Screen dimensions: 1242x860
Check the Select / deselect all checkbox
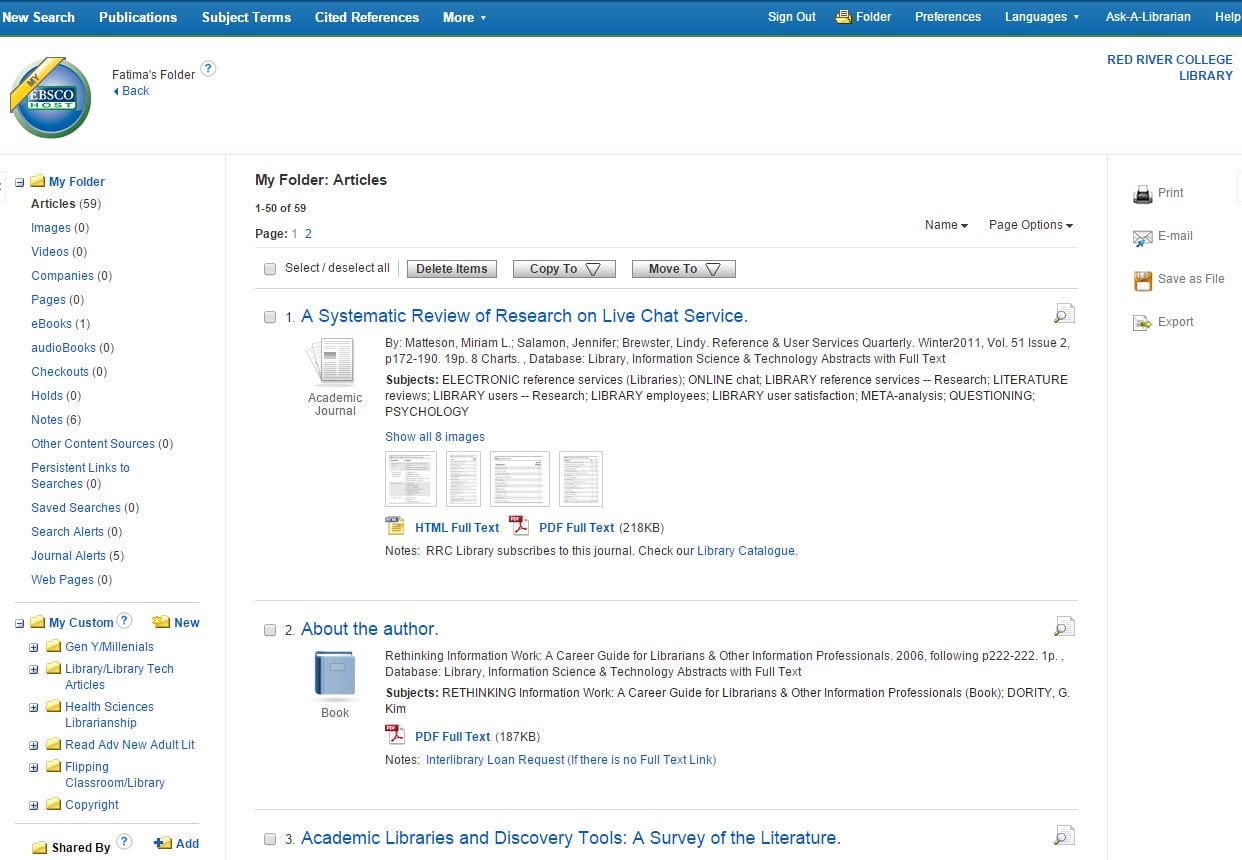coord(269,268)
